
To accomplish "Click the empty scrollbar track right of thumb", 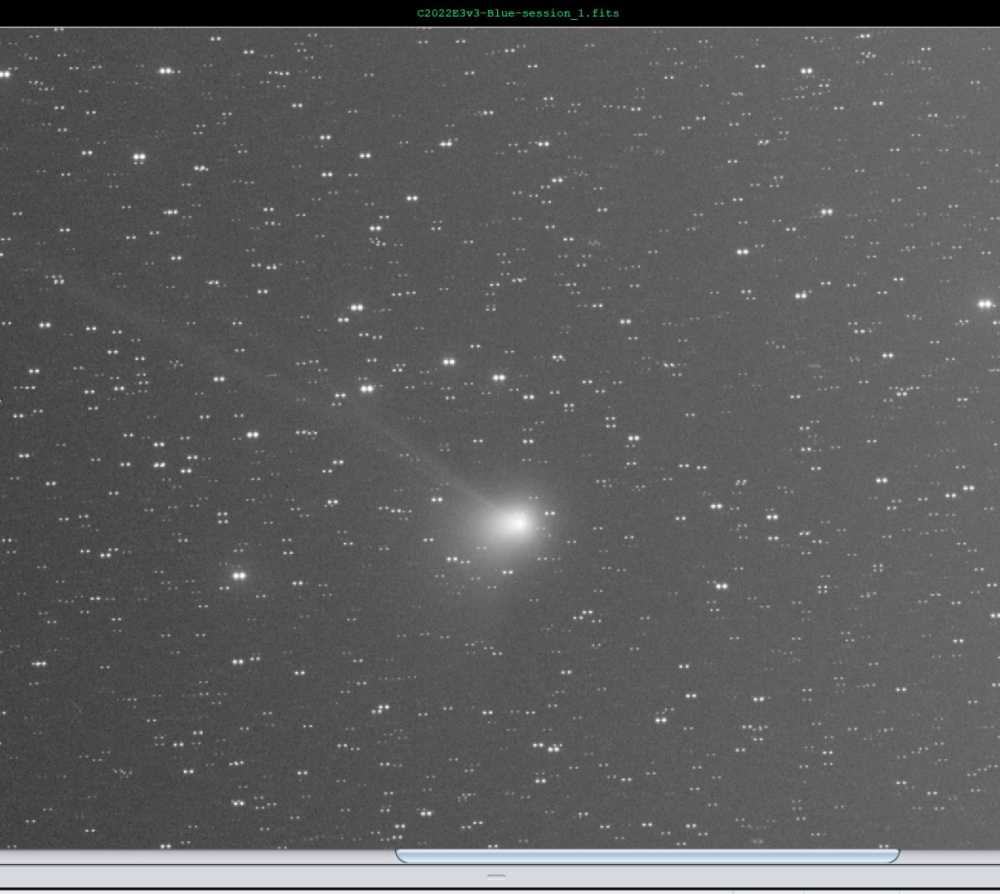I will pyautogui.click(x=950, y=856).
